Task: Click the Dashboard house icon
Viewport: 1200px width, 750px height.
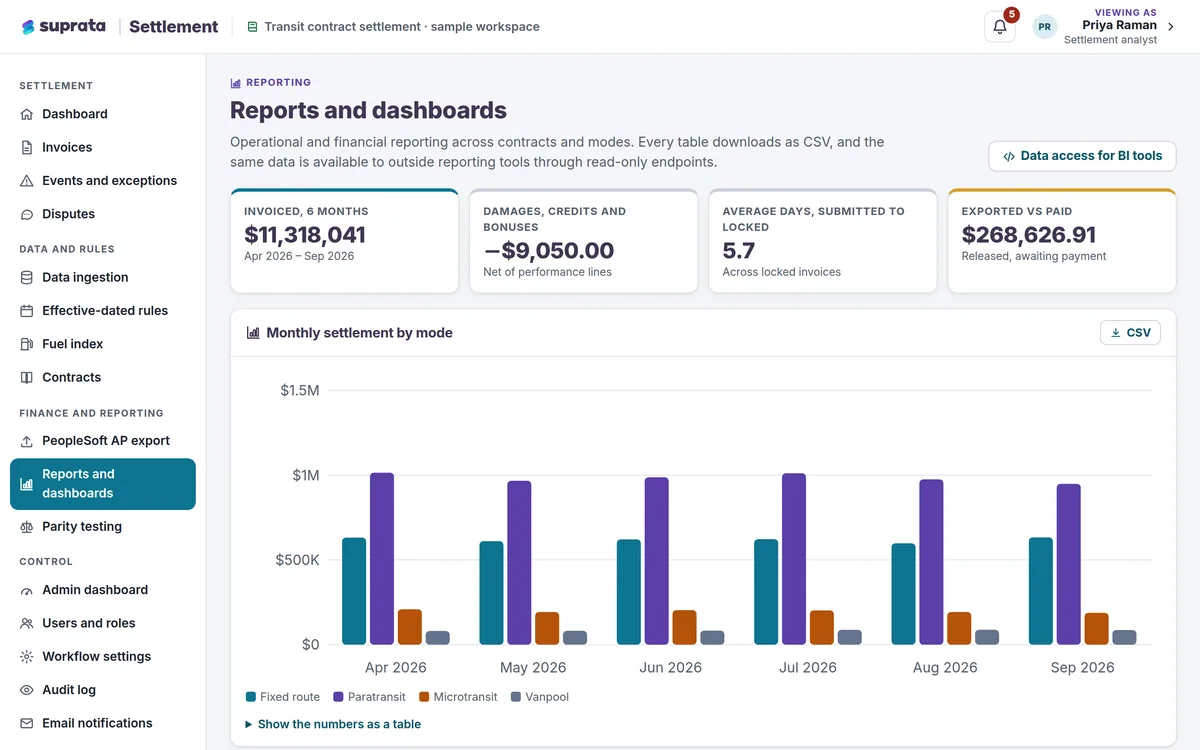Action: tap(27, 114)
